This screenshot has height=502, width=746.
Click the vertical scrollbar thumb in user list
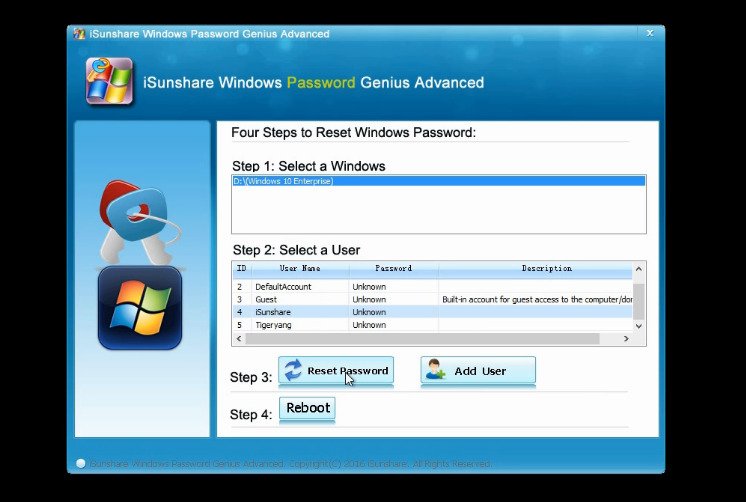pos(639,302)
